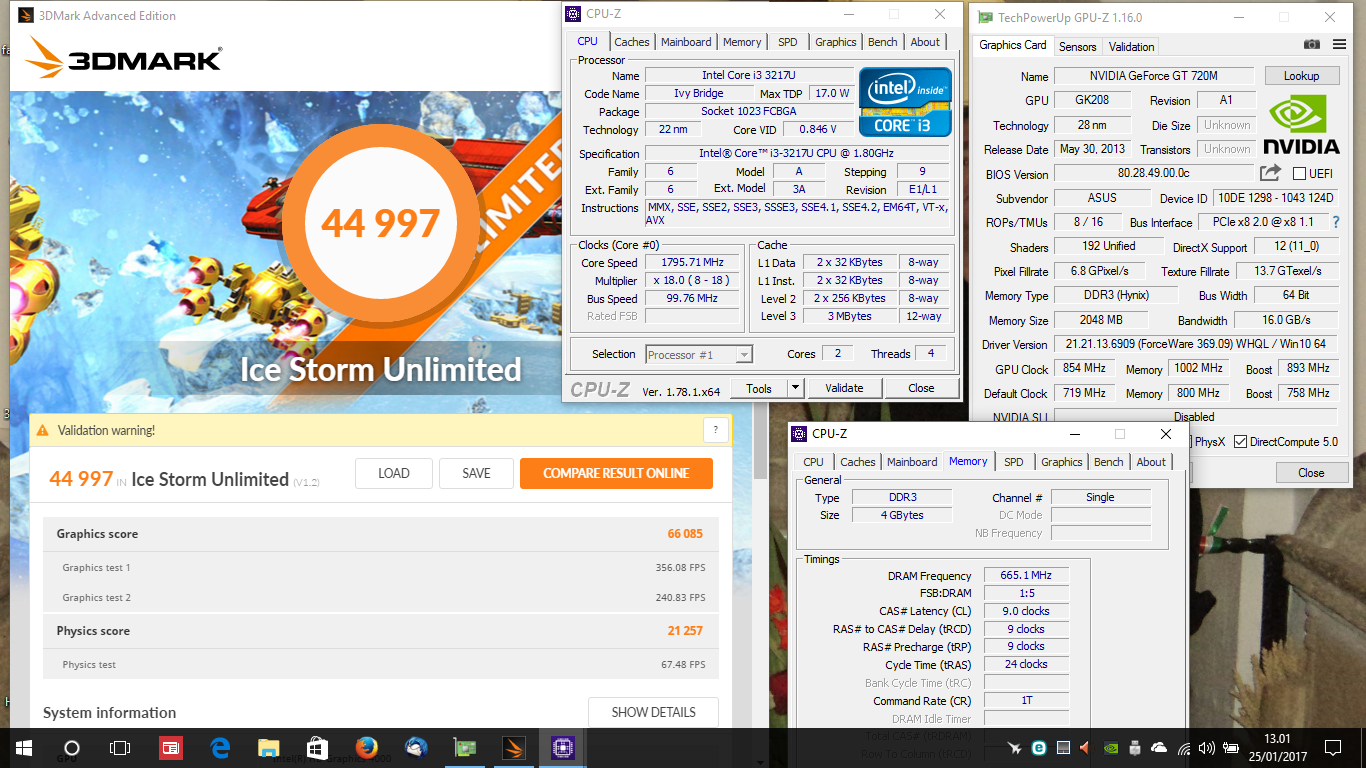
Task: Click the GPU name field NVIDIA GeForce GT 720M
Action: tap(1154, 76)
